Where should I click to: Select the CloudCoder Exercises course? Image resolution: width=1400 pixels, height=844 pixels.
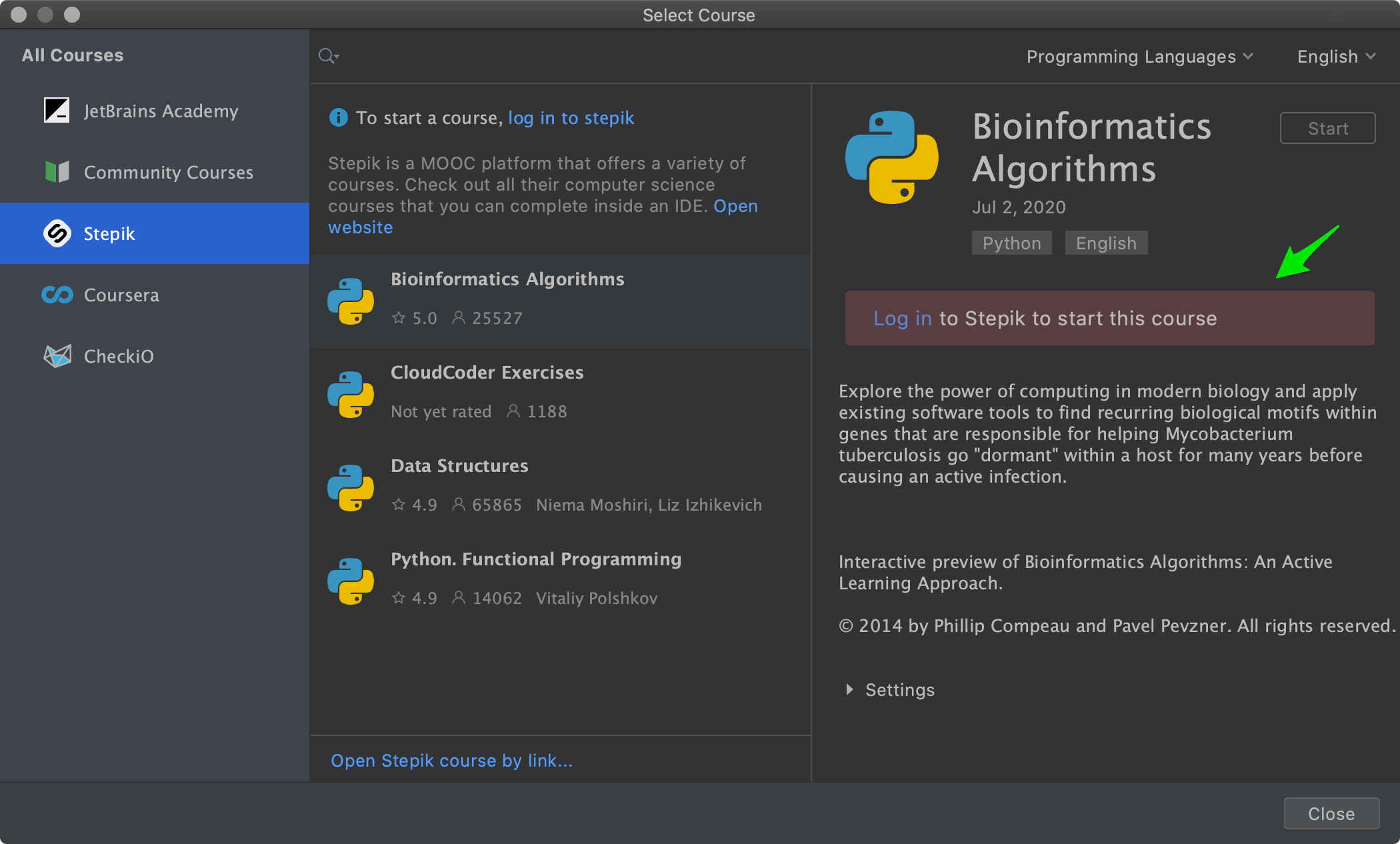tap(487, 372)
